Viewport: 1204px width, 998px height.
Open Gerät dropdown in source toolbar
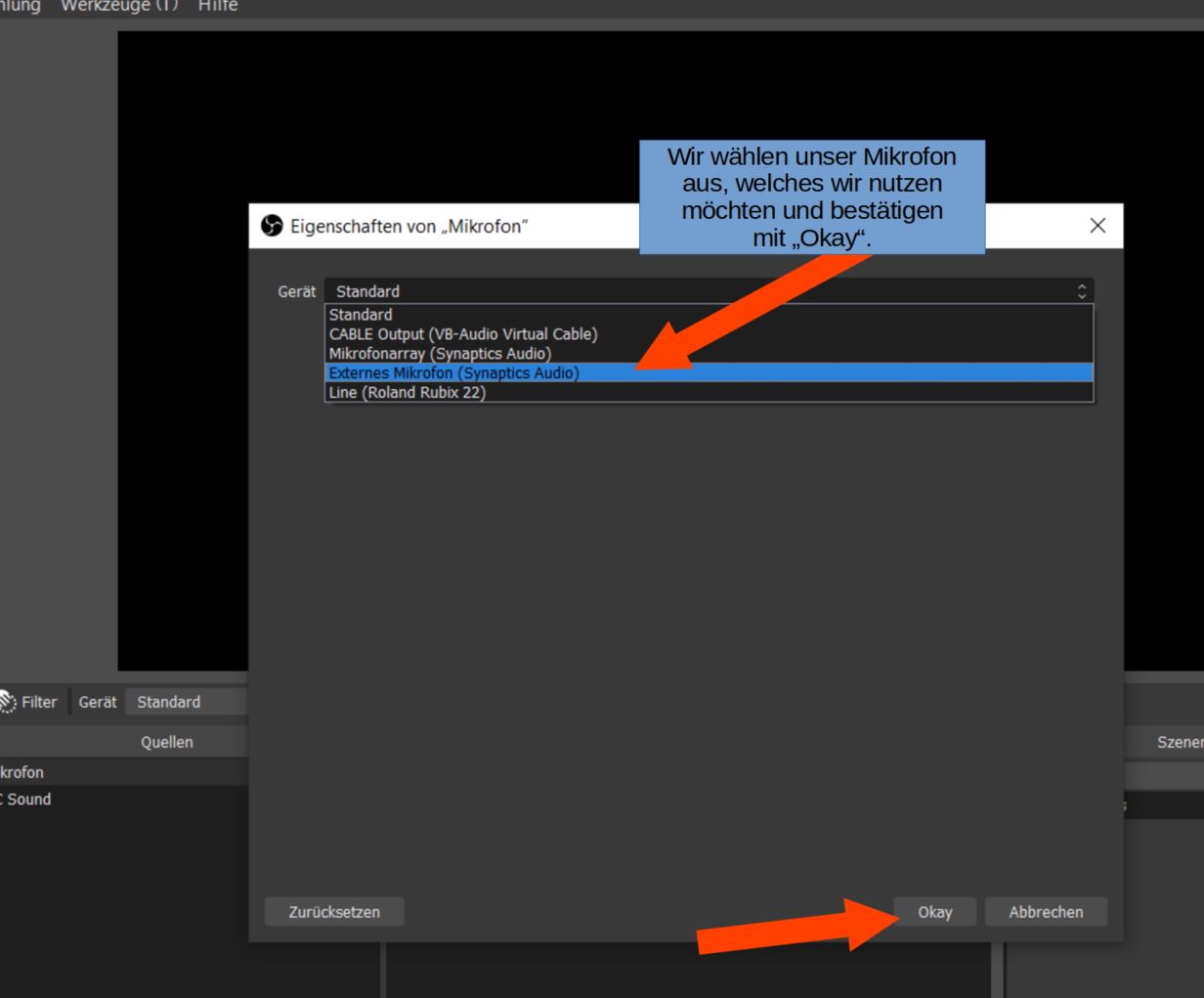186,702
